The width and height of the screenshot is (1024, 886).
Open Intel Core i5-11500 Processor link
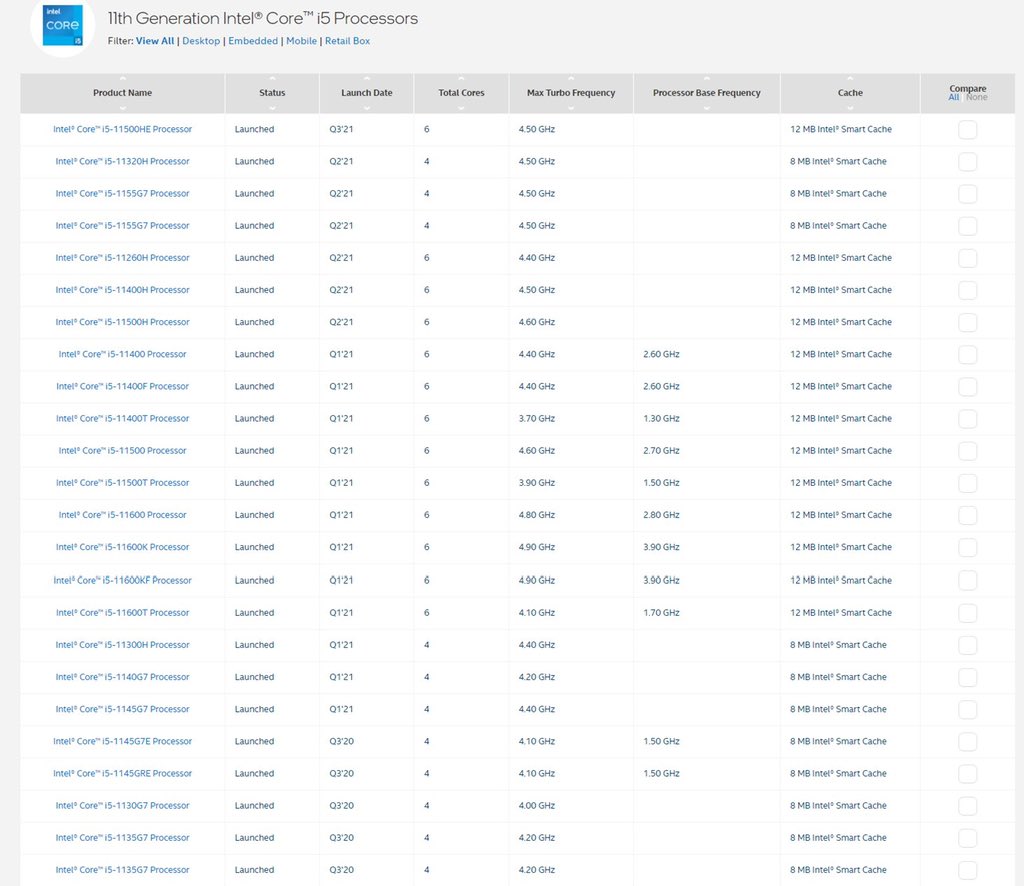[x=122, y=451]
